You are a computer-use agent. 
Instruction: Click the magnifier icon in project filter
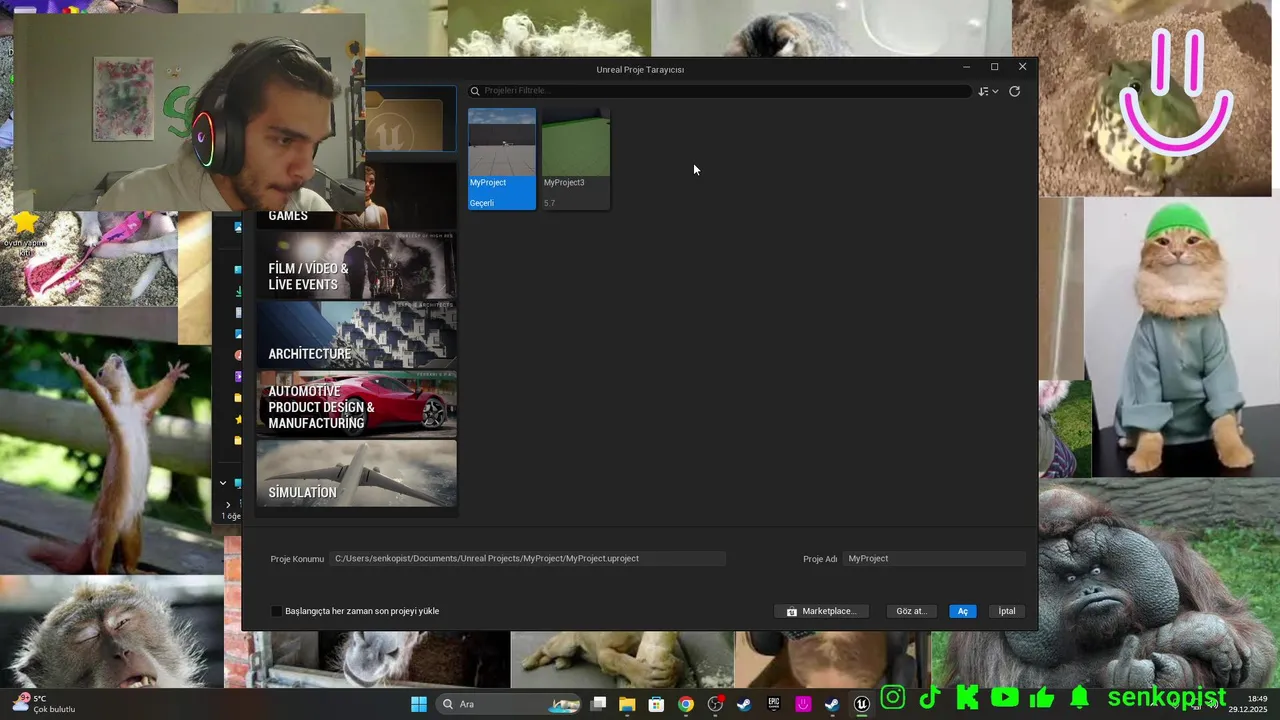click(x=476, y=91)
